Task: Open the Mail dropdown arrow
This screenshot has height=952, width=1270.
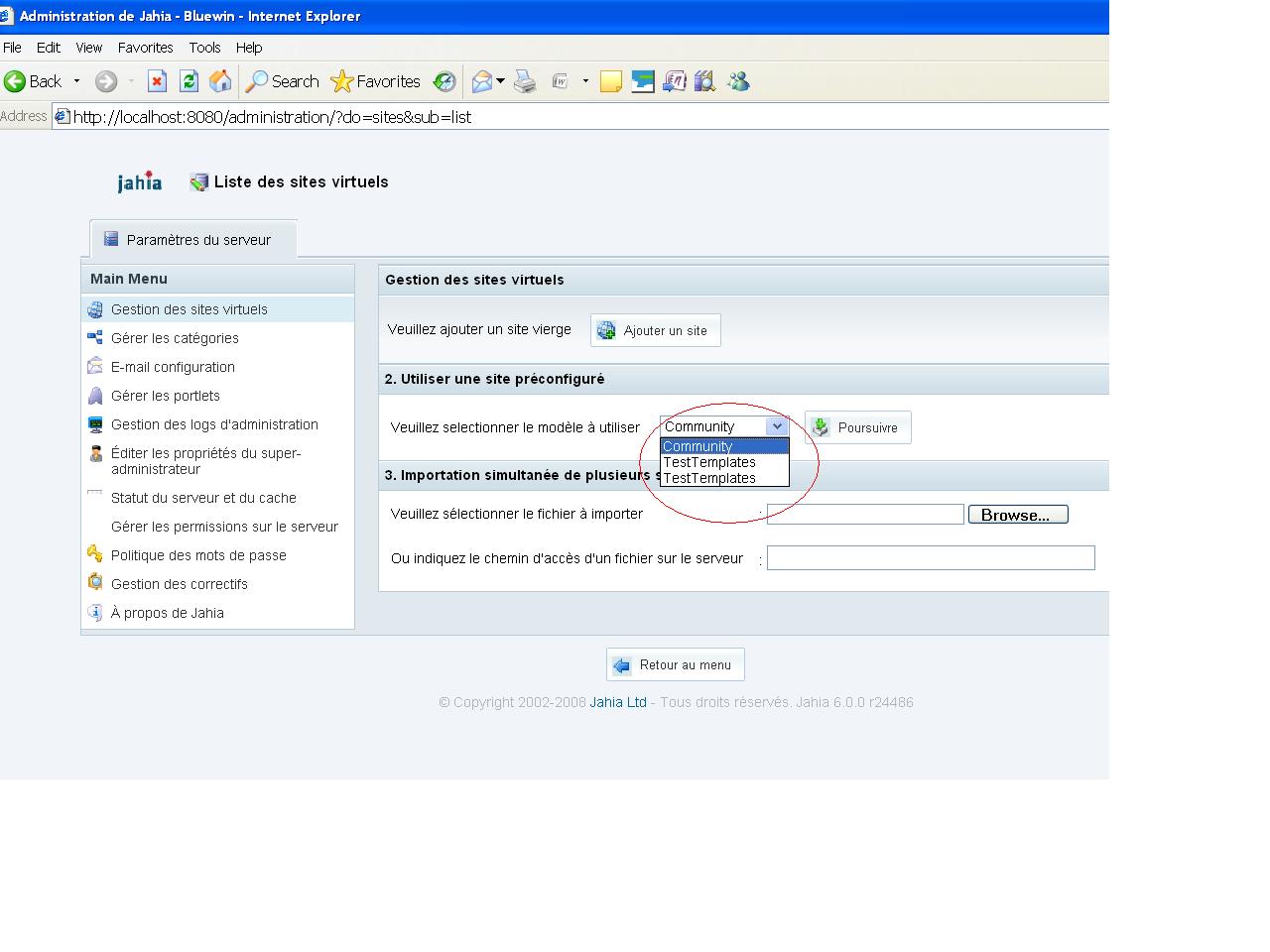Action: [x=500, y=81]
